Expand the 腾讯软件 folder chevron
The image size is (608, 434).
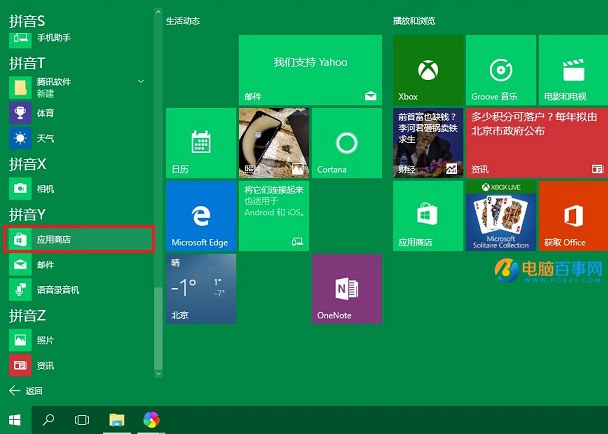coord(141,81)
